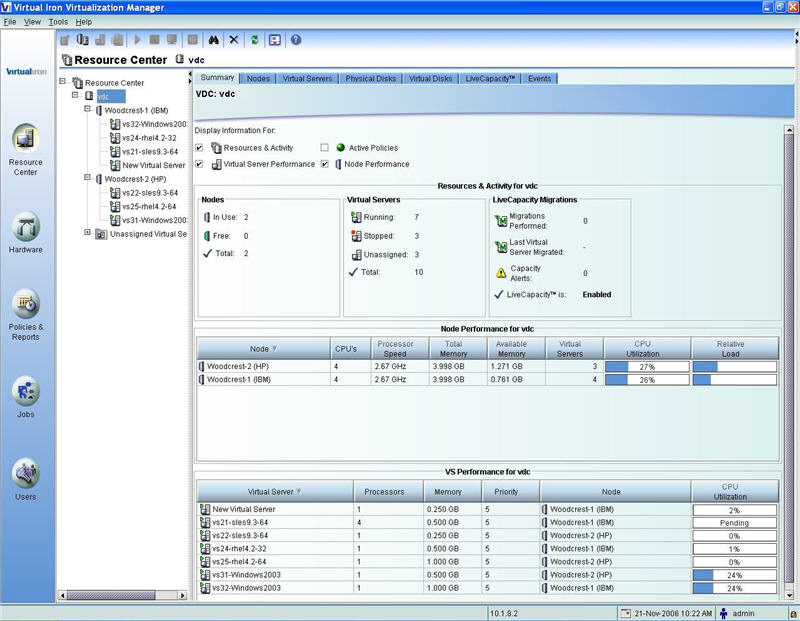Check the Active Policies checkbox
The image size is (800, 621).
coord(324,147)
